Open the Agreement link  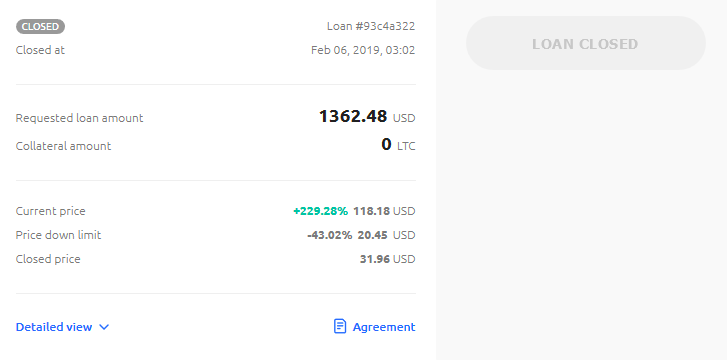tap(384, 327)
